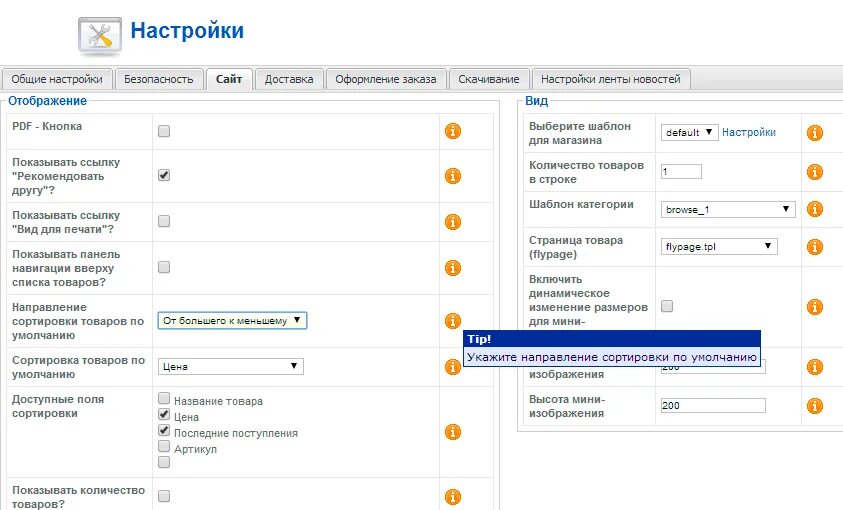The image size is (843, 510).
Task: Open the default shop template dropdown
Action: tap(689, 132)
